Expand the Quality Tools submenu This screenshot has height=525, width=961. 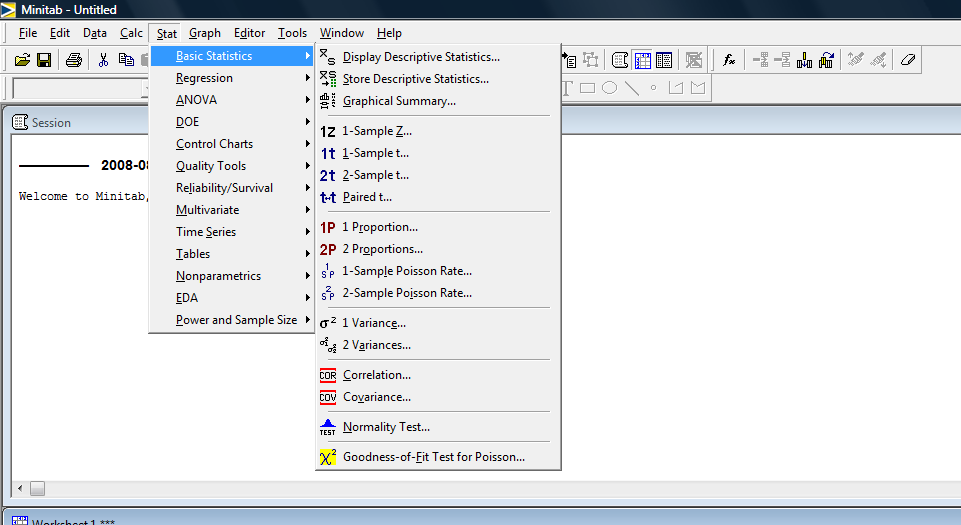click(x=232, y=166)
